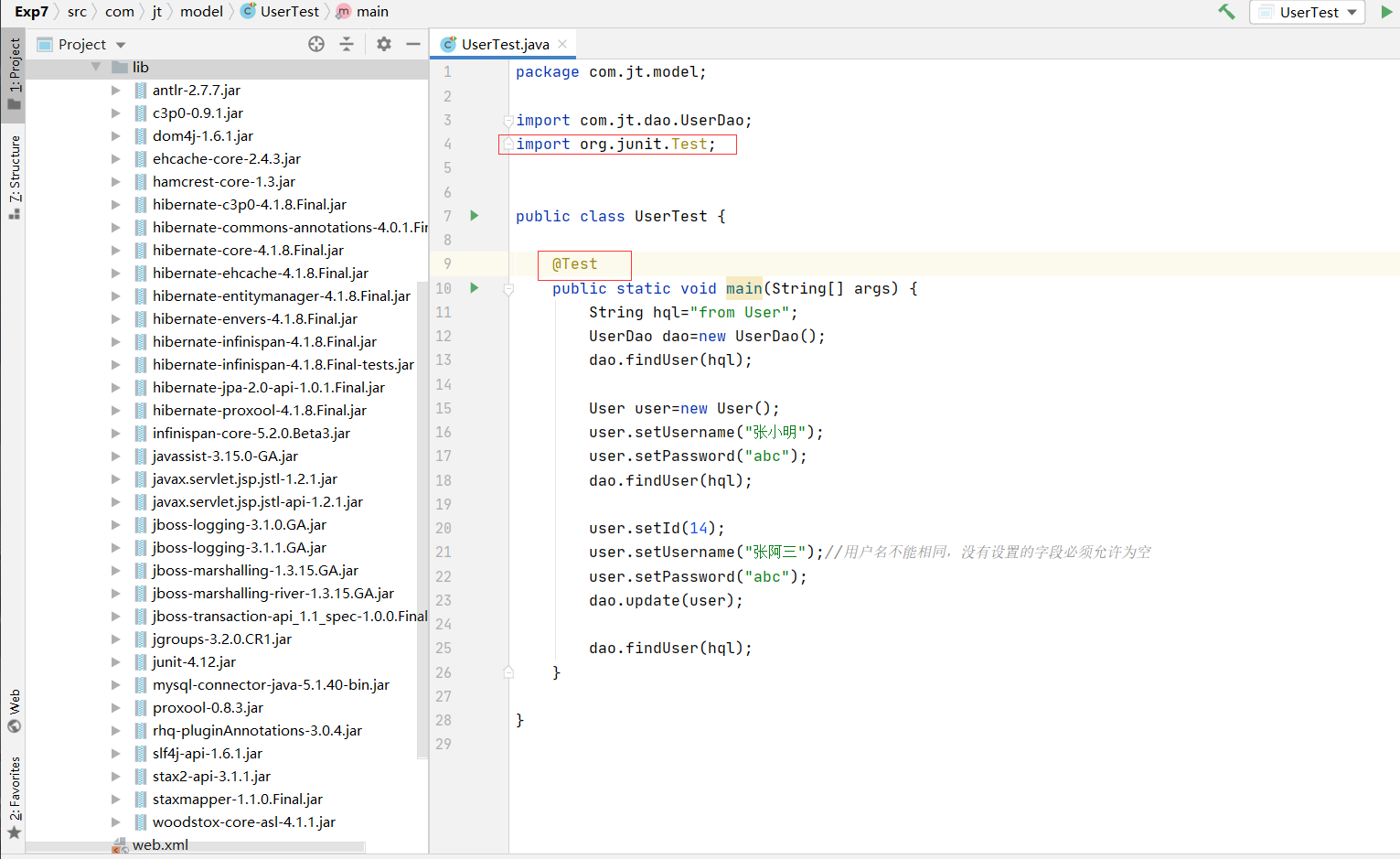The width and height of the screenshot is (1400, 859).
Task: Close the UserTest.java tab
Action: (x=562, y=44)
